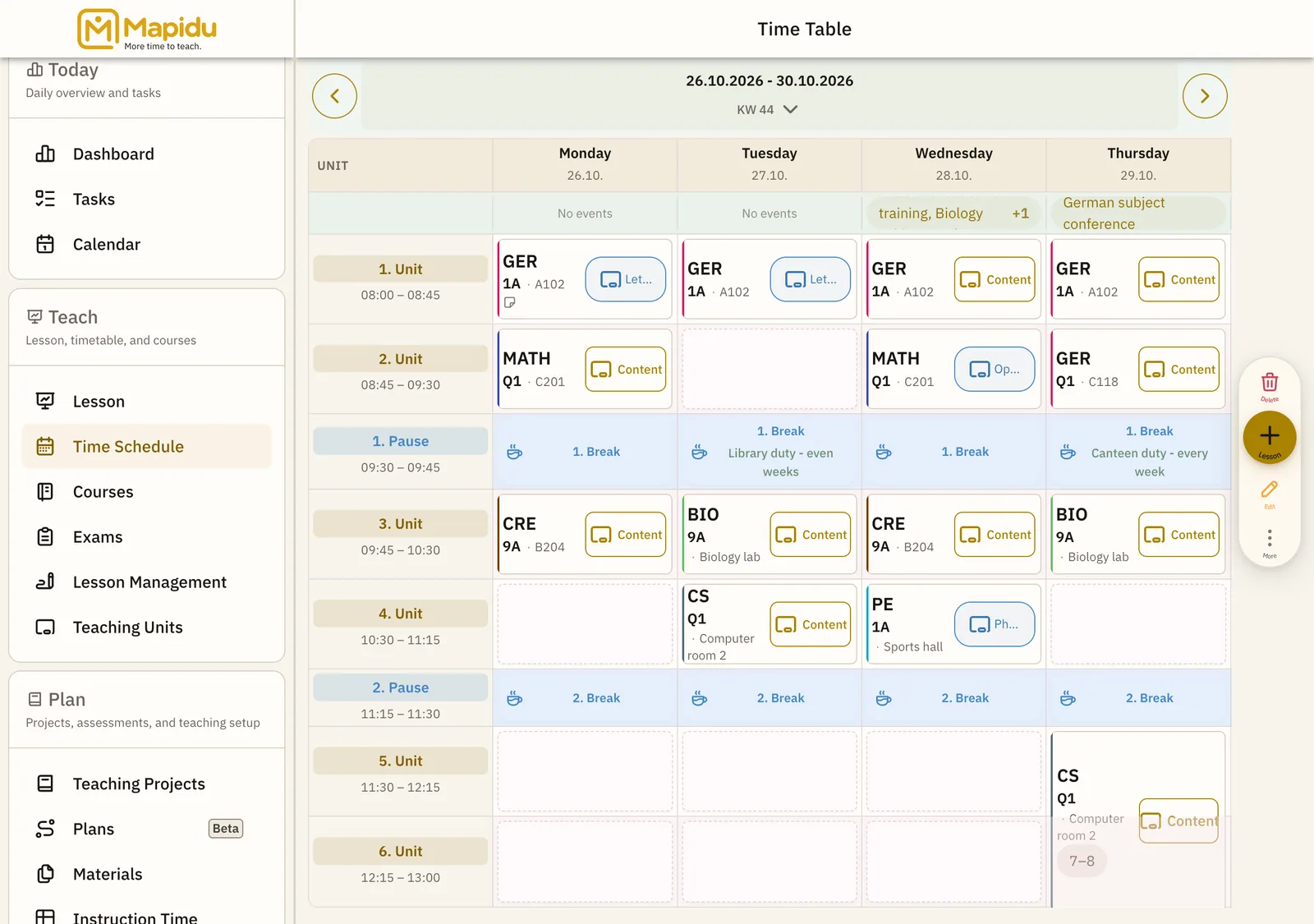Select the German subject conference event

[1138, 214]
